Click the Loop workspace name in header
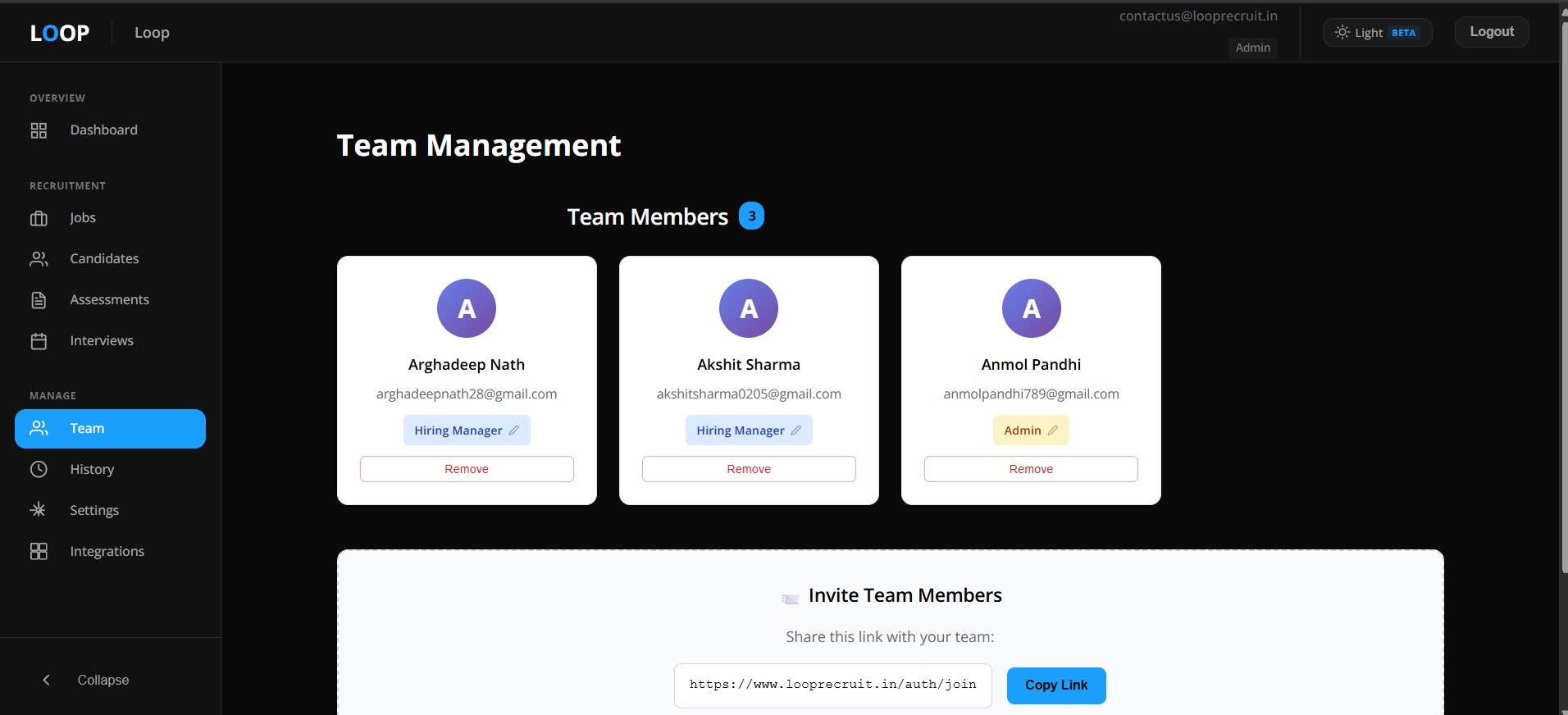This screenshot has height=715, width=1568. tap(152, 33)
